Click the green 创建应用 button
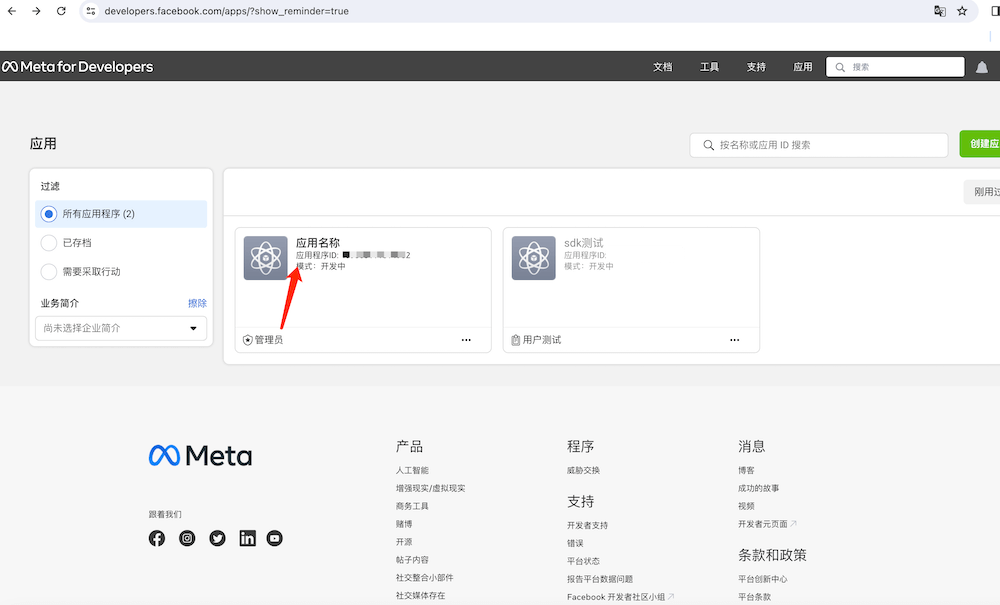Viewport: 1000px width, 605px height. [x=980, y=144]
